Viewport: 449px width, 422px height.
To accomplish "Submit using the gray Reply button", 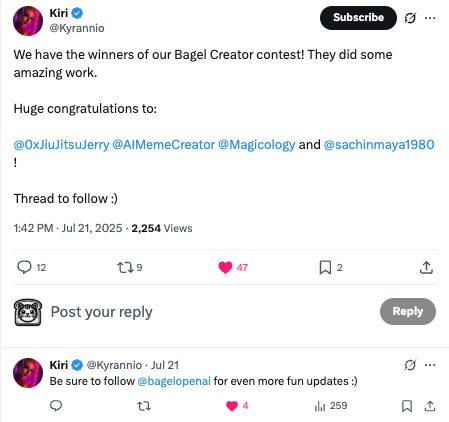I will (408, 311).
